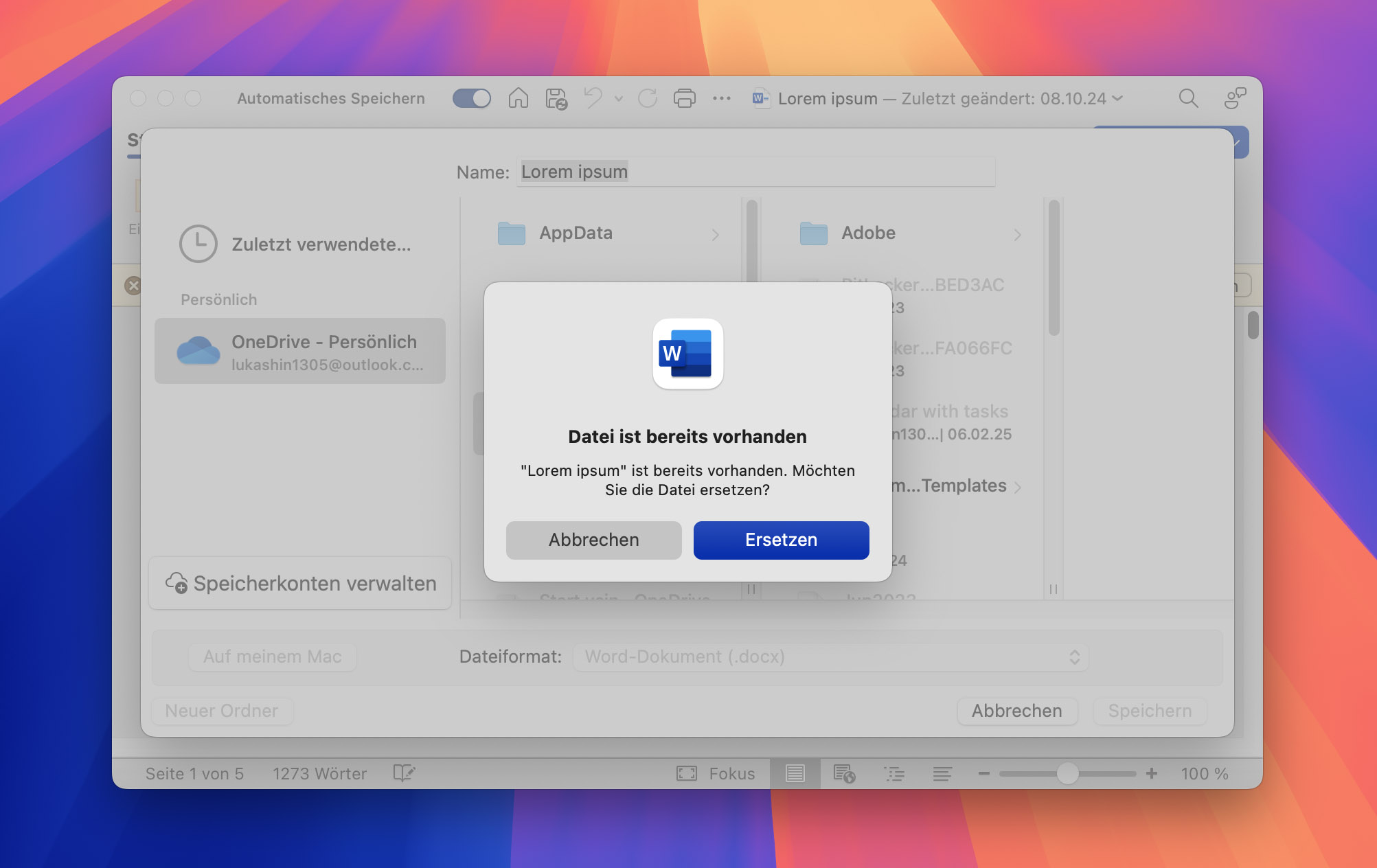Click the Auf meinem Mac button

point(273,656)
